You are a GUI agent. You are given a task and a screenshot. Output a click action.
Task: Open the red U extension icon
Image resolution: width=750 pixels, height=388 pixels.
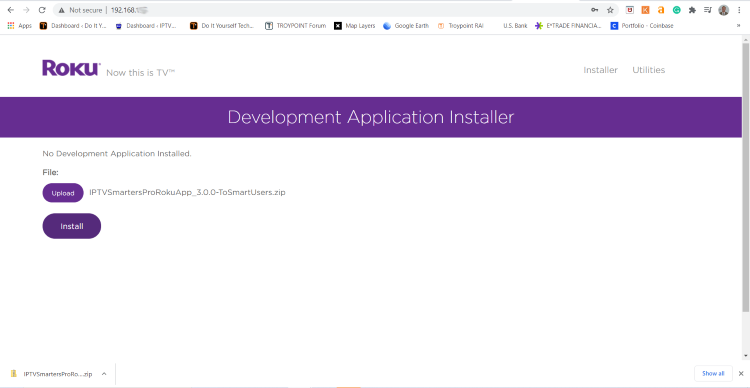pyautogui.click(x=630, y=10)
